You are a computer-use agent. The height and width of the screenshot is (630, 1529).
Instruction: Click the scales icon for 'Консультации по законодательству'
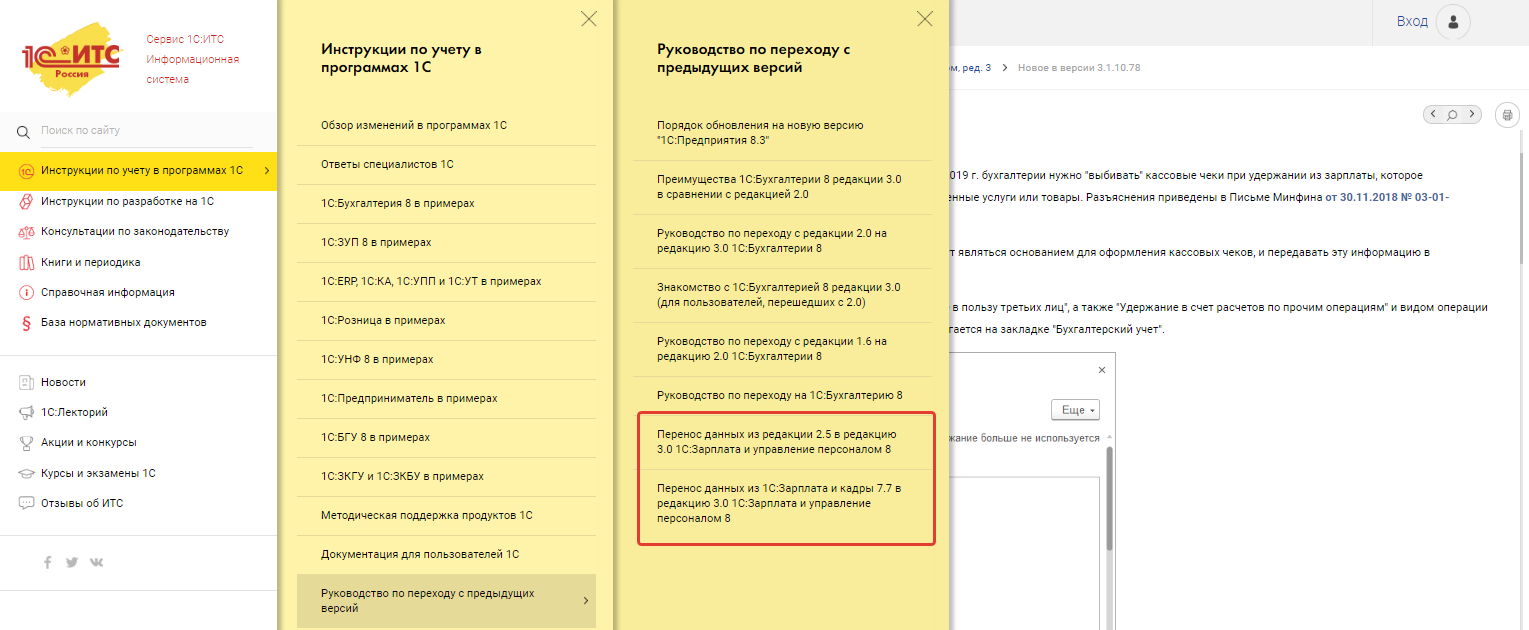coord(27,231)
